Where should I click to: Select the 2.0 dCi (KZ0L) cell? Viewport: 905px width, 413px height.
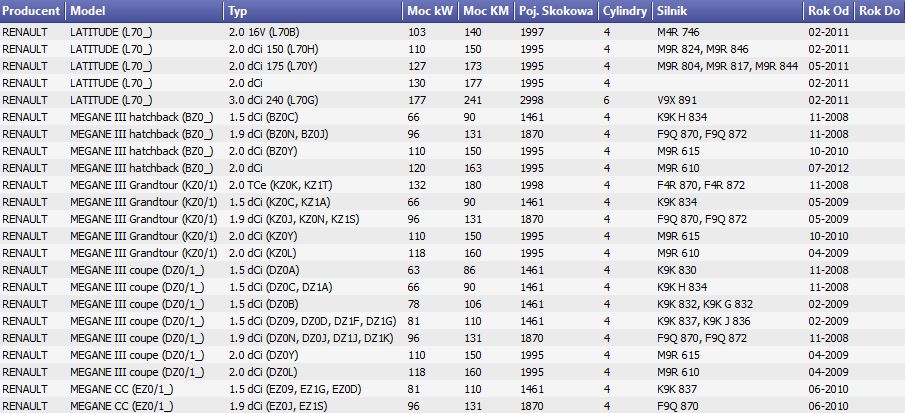coord(263,253)
